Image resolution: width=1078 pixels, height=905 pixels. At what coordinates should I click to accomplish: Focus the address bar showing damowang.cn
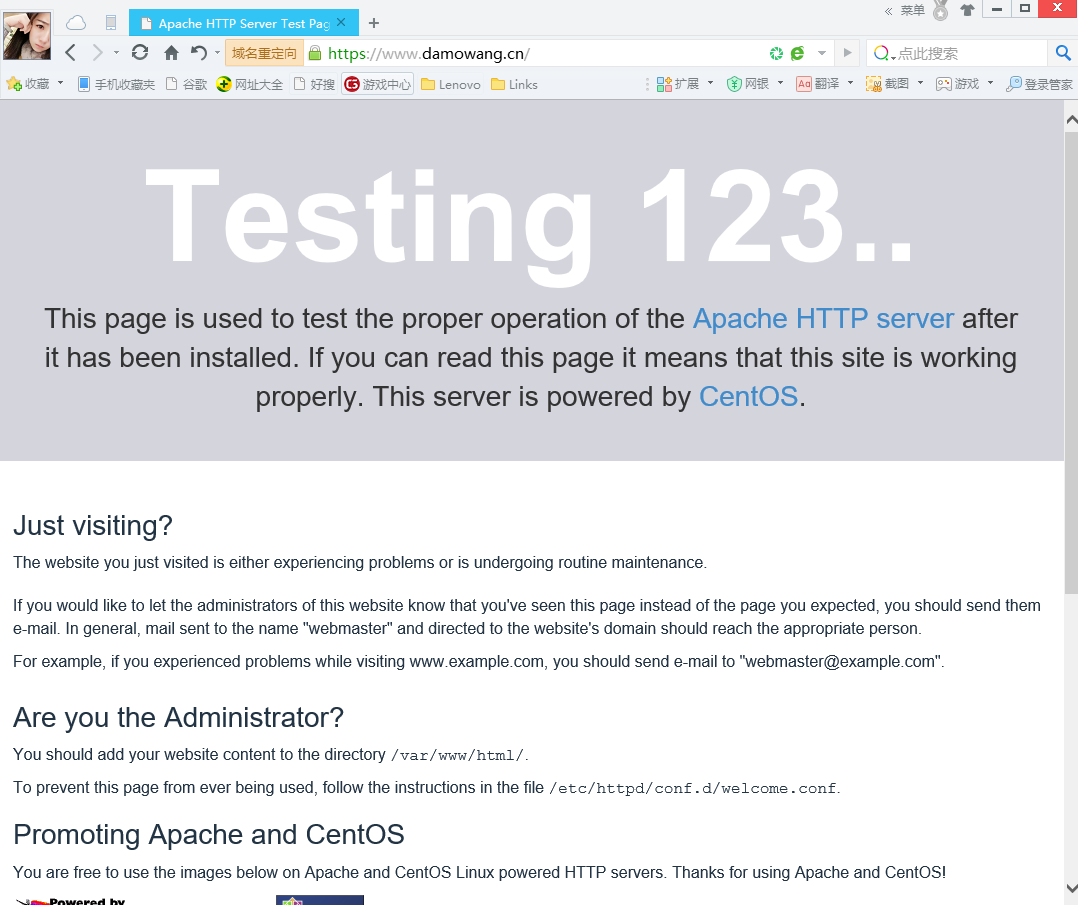click(536, 54)
